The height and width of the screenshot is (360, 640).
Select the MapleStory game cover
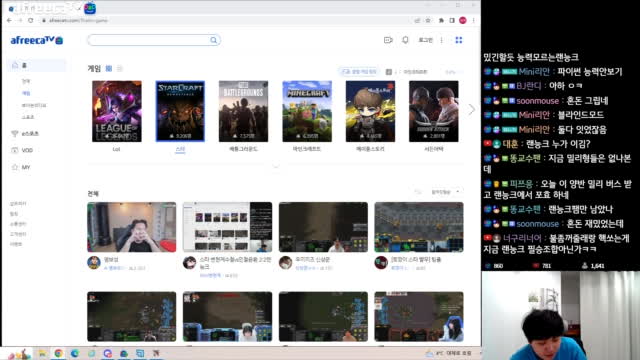tap(370, 111)
